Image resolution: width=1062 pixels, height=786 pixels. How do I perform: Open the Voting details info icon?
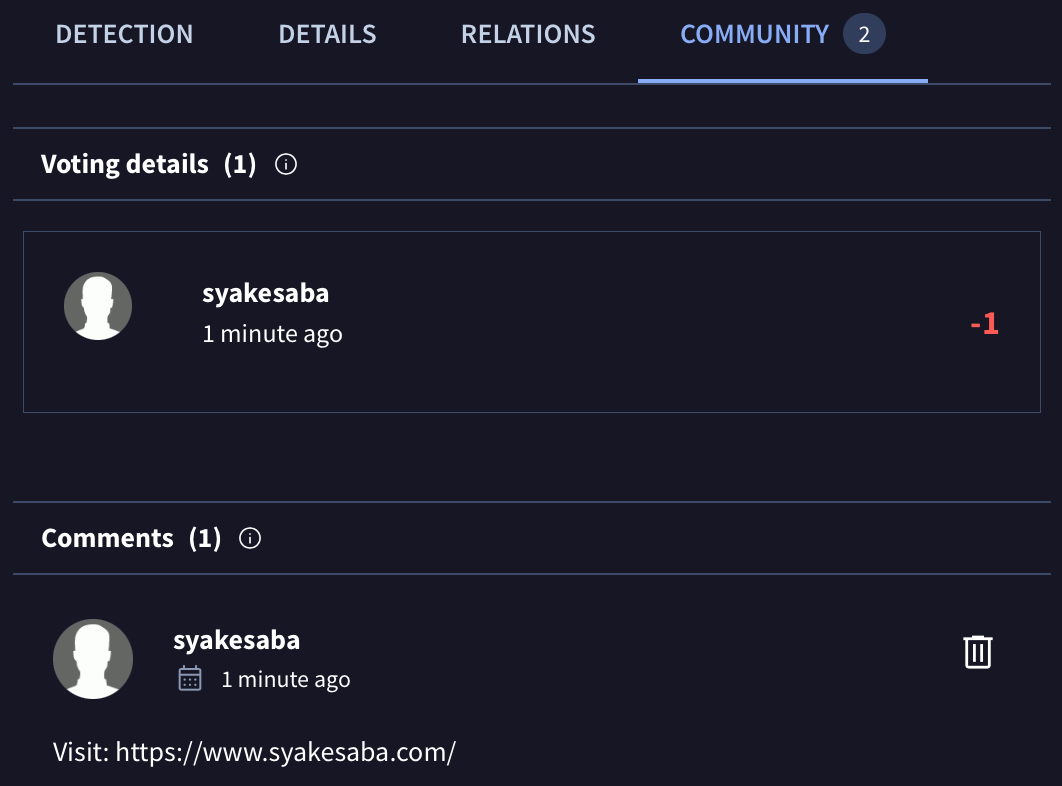tap(285, 164)
